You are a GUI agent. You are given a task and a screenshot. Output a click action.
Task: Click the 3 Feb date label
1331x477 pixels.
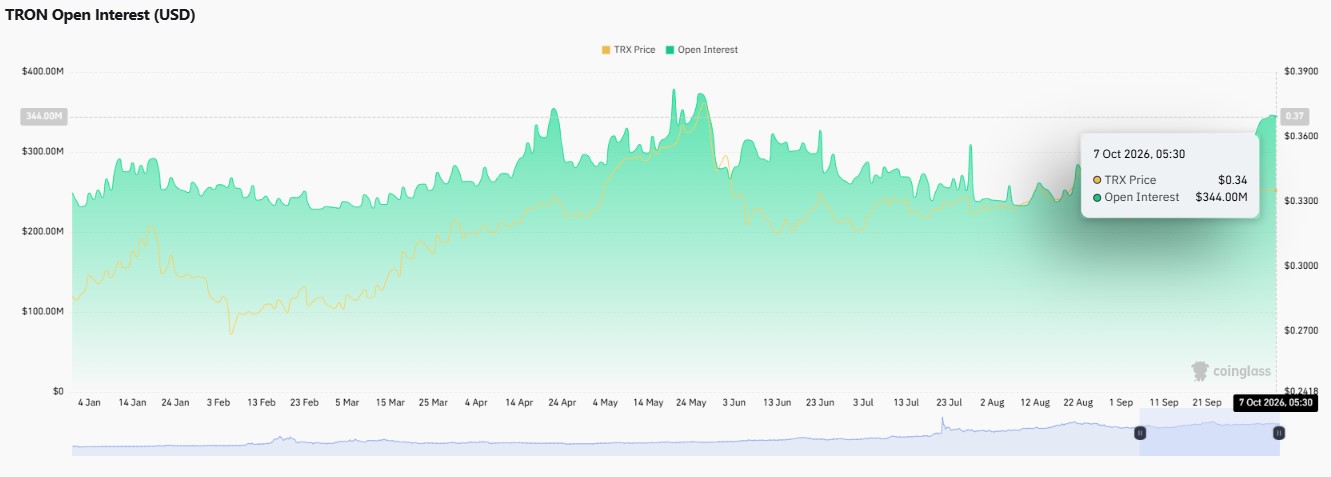point(218,402)
